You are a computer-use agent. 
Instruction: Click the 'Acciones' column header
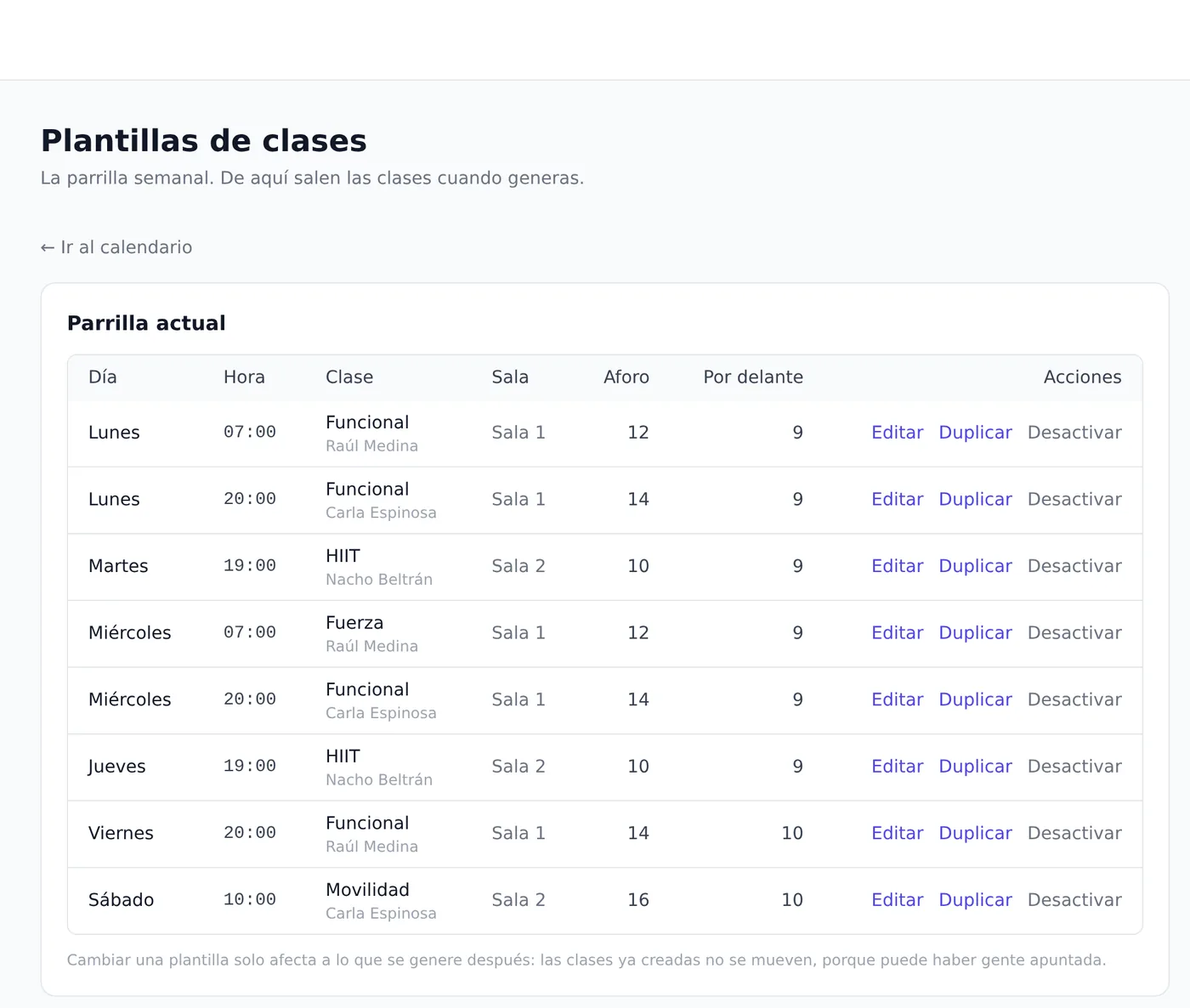(1082, 377)
